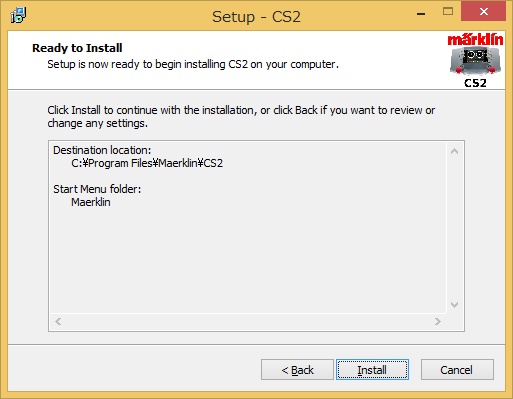This screenshot has width=513, height=399.
Task: Start installation with the Install button
Action: (372, 370)
